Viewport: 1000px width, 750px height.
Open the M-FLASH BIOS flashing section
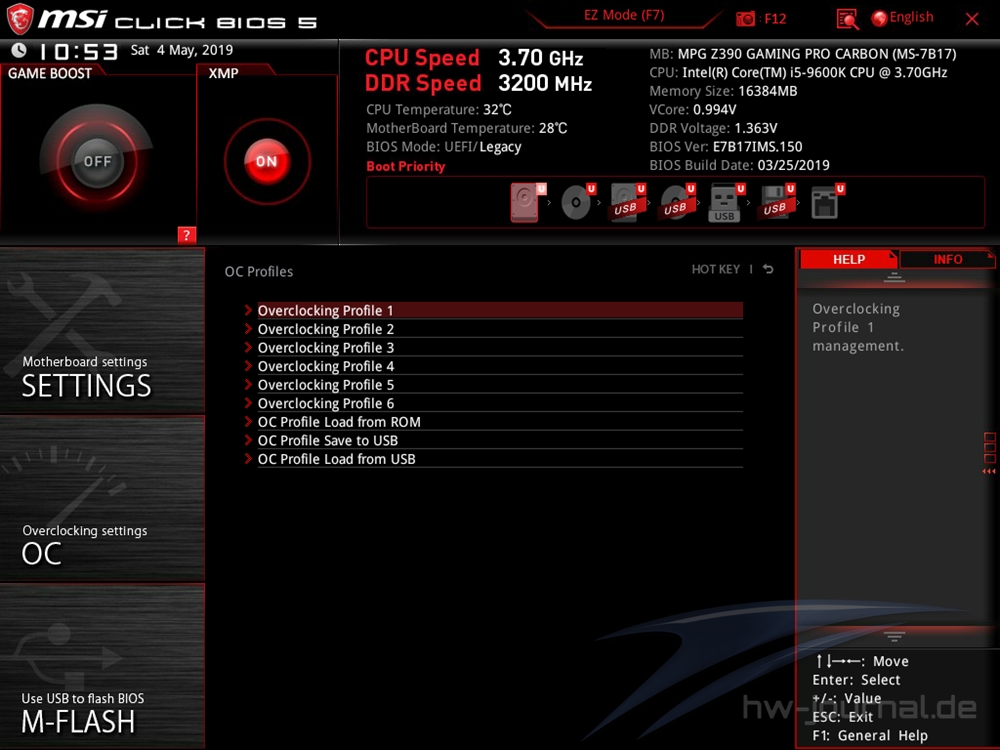click(x=102, y=666)
